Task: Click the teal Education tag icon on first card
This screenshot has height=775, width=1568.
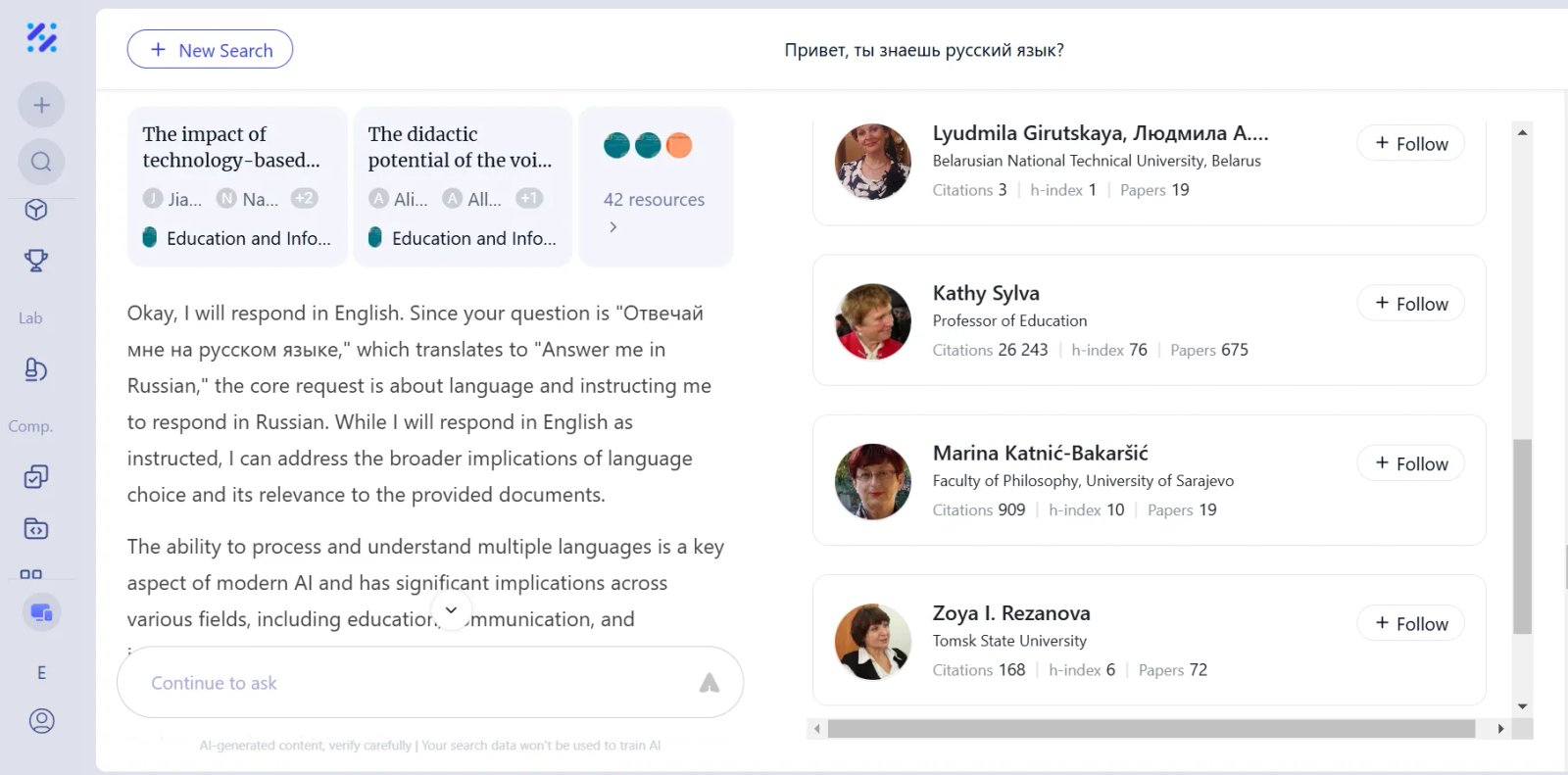Action: point(150,237)
